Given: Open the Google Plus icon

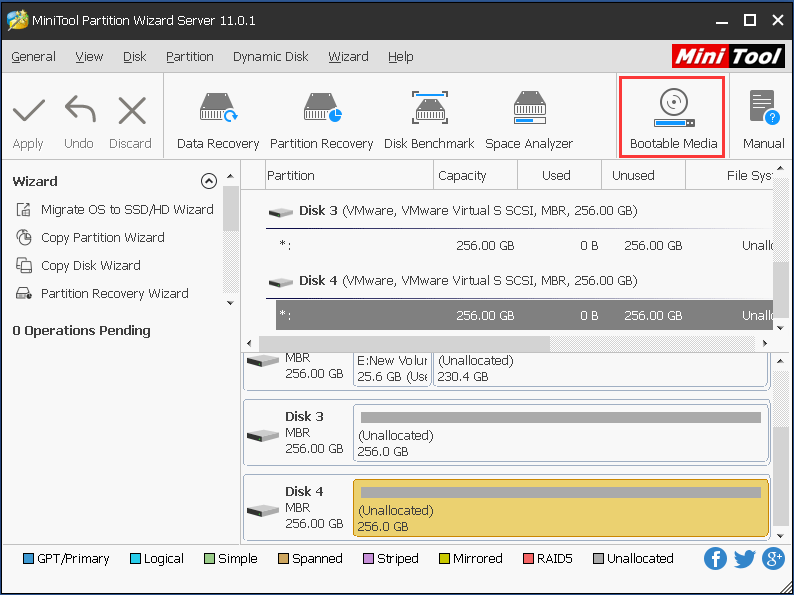Looking at the screenshot, I should [773, 559].
